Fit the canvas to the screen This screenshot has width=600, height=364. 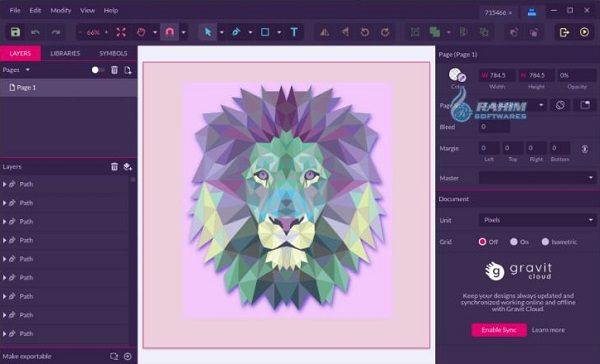[x=121, y=32]
